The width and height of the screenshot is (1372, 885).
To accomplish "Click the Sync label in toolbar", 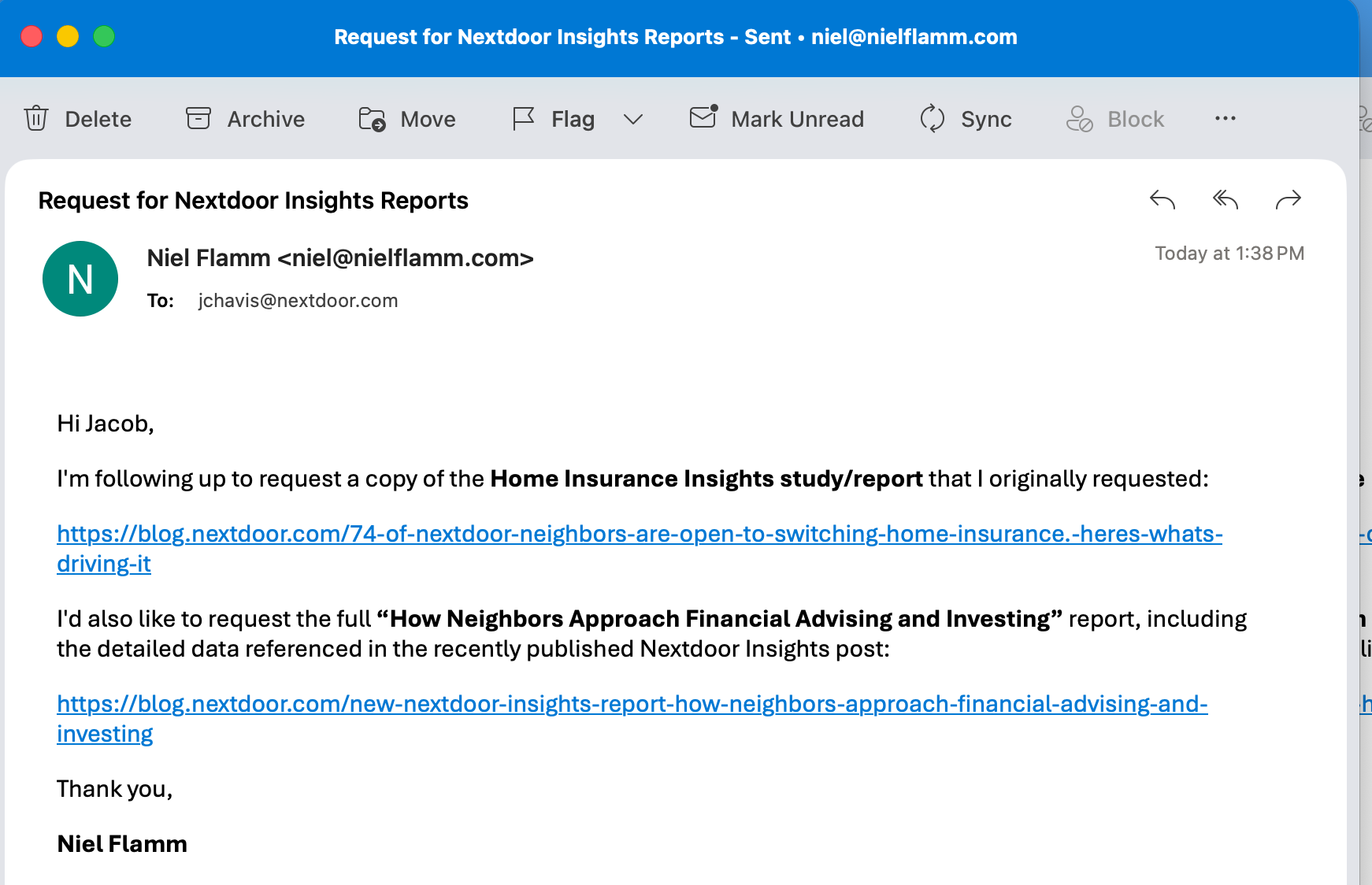I will (987, 119).
